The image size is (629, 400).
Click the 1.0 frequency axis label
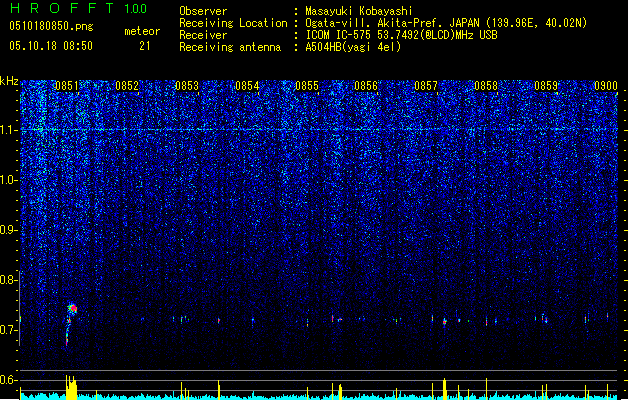click(9, 180)
